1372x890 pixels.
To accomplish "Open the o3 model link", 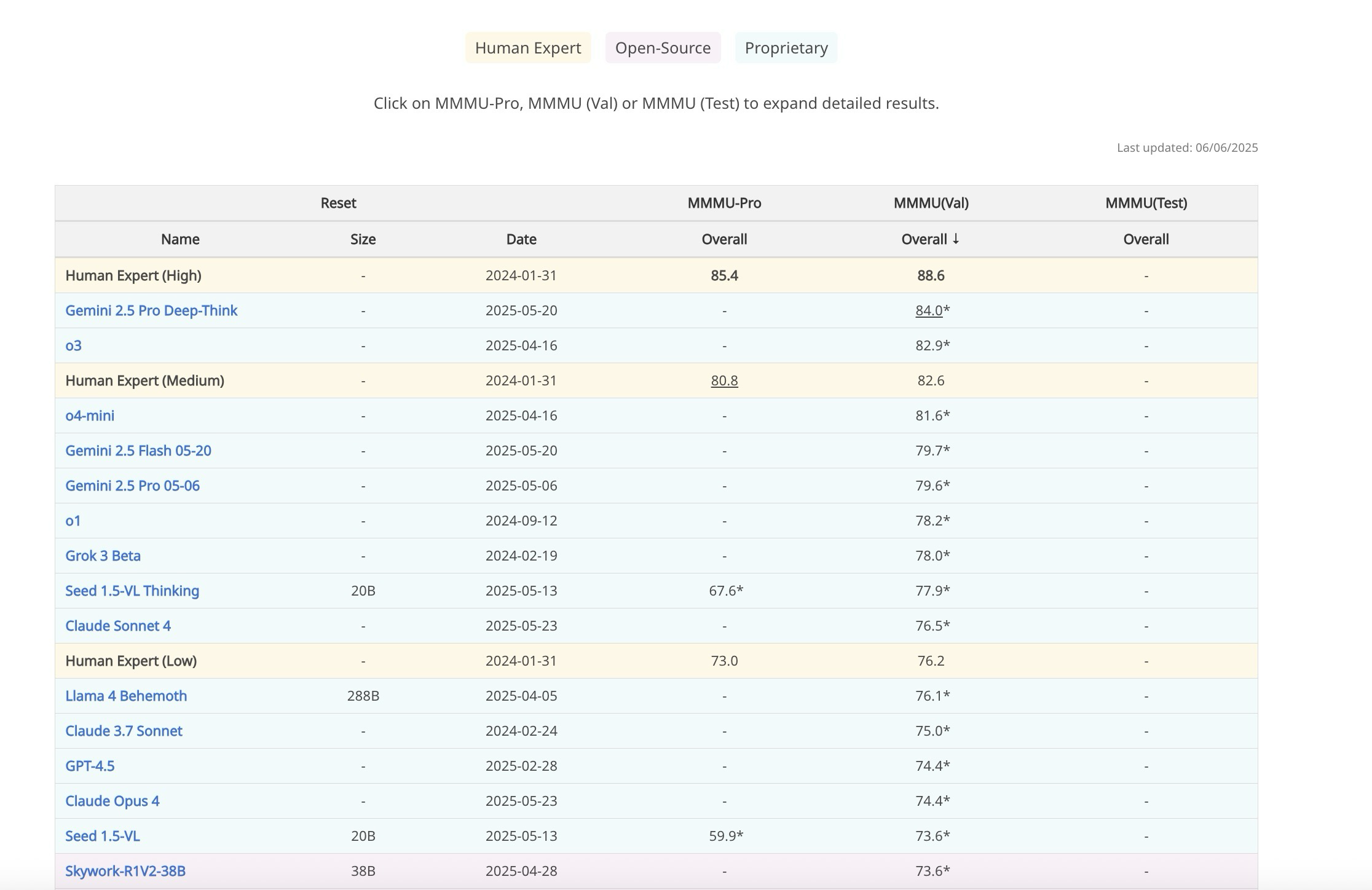I will 73,345.
